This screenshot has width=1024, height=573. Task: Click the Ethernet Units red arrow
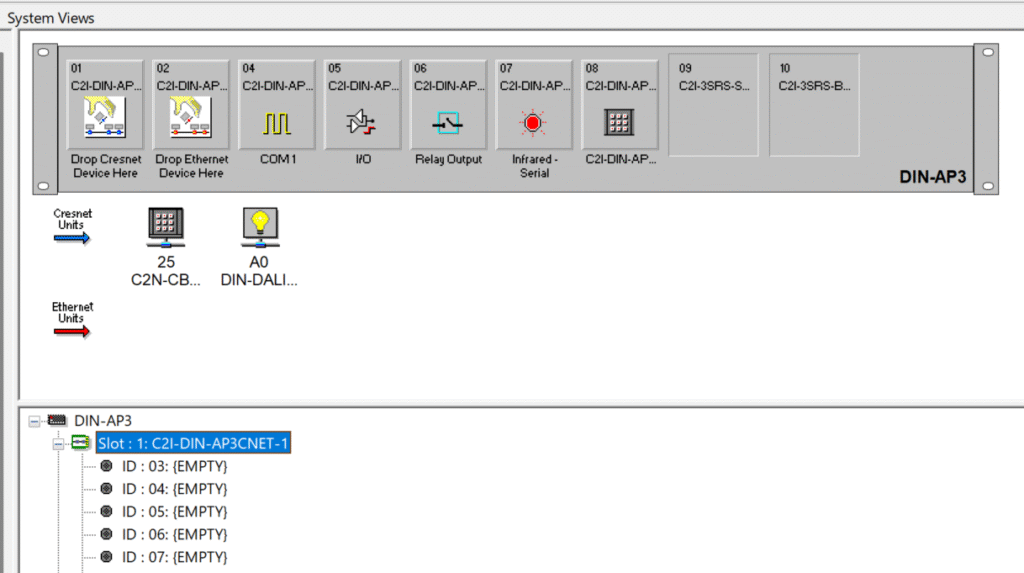72,332
